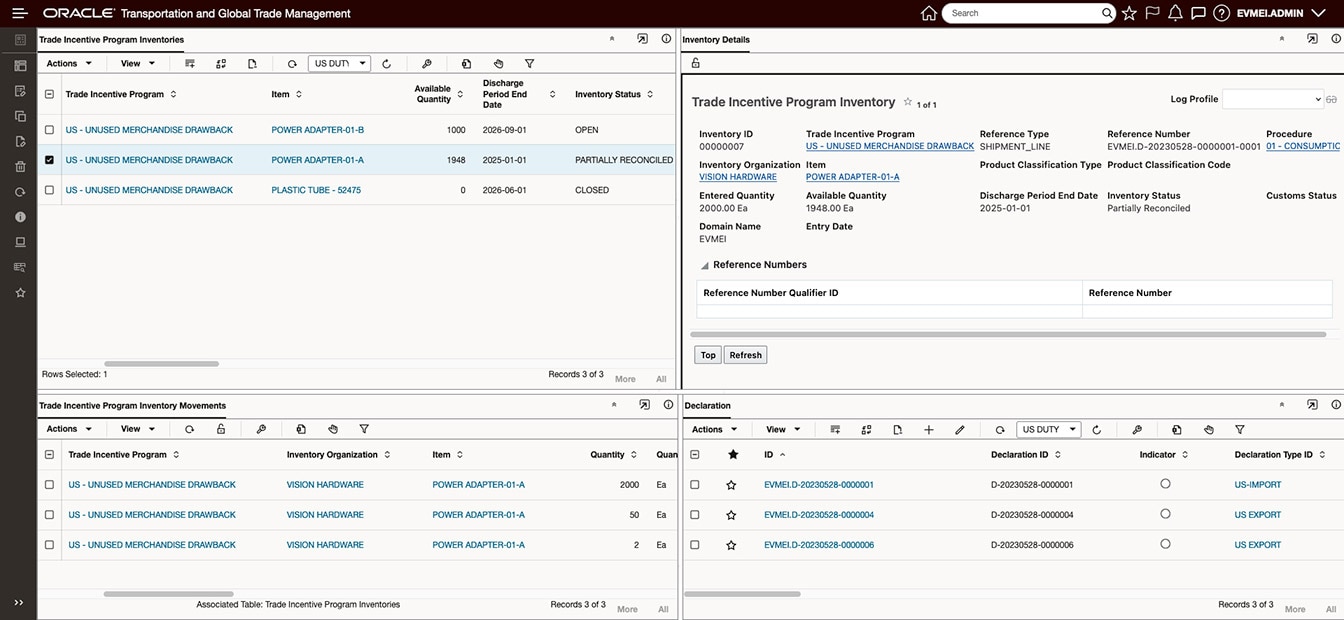Check the POWER ADAPTER-01-B row checkbox
1344x620 pixels.
pyautogui.click(x=49, y=130)
